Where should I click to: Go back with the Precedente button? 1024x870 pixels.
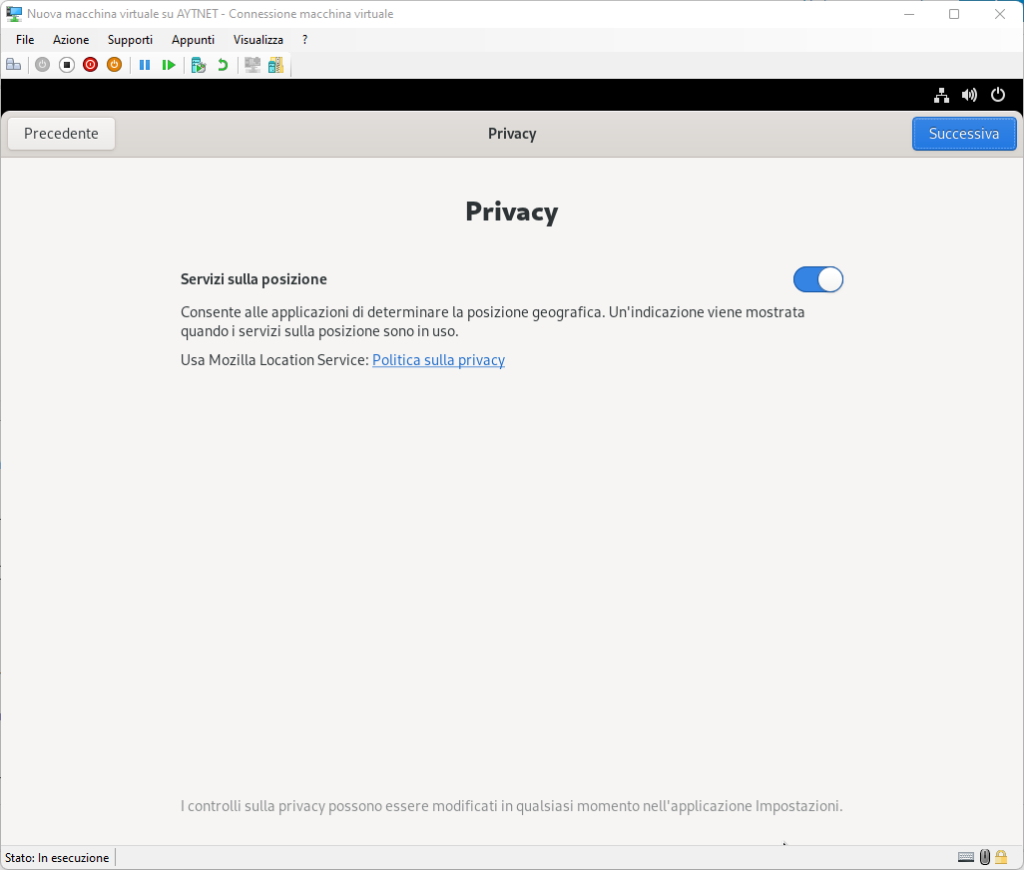point(61,134)
